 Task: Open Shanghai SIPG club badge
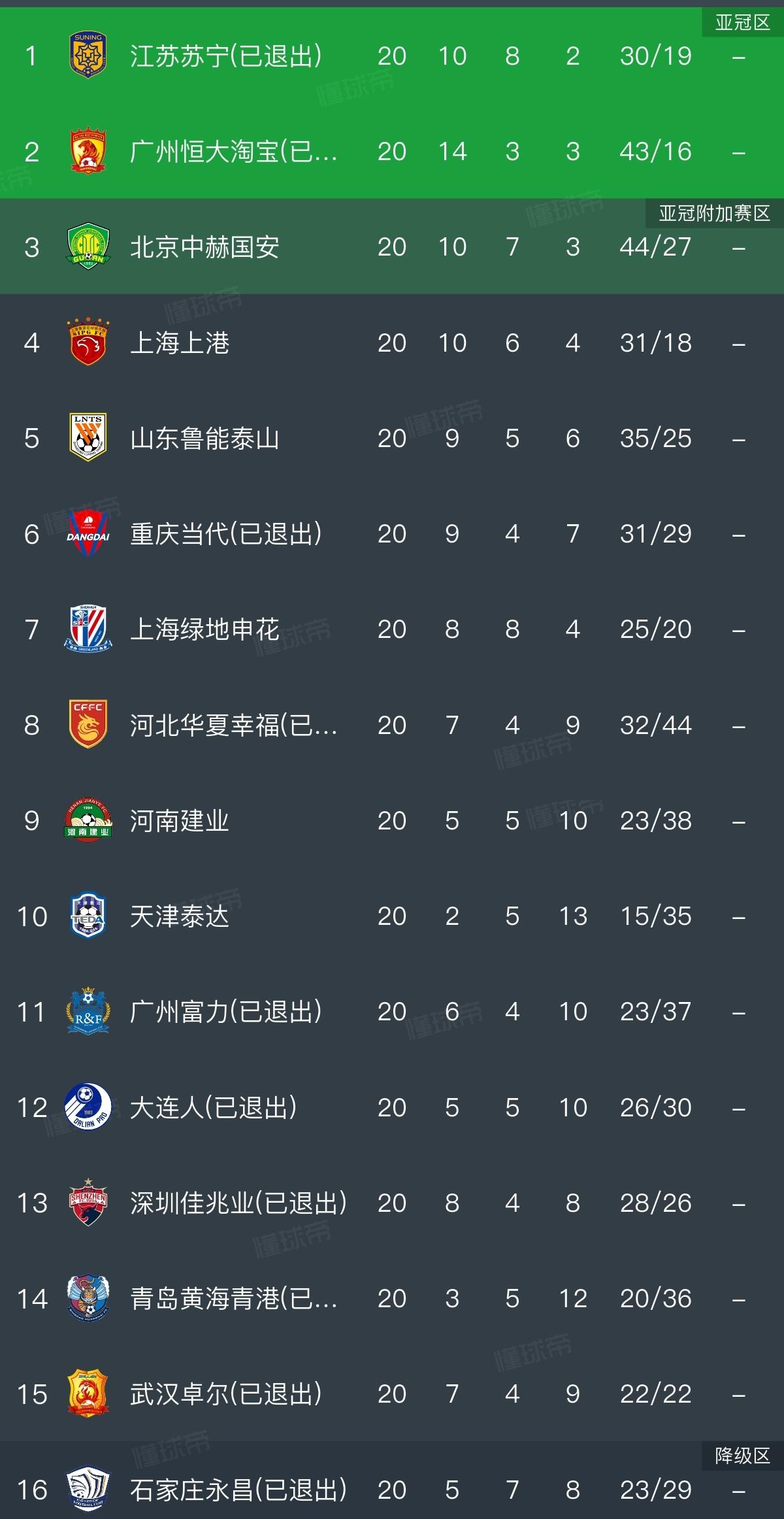tap(88, 342)
